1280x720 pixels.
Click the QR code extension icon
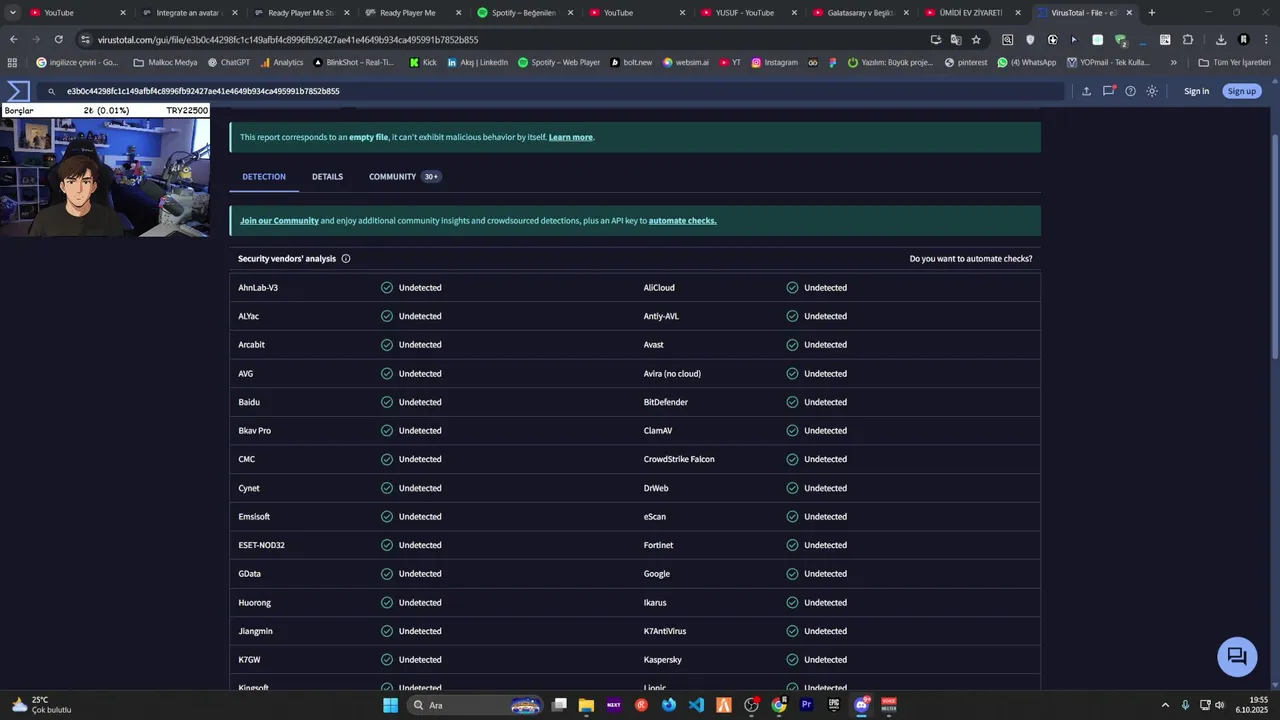tap(1165, 40)
